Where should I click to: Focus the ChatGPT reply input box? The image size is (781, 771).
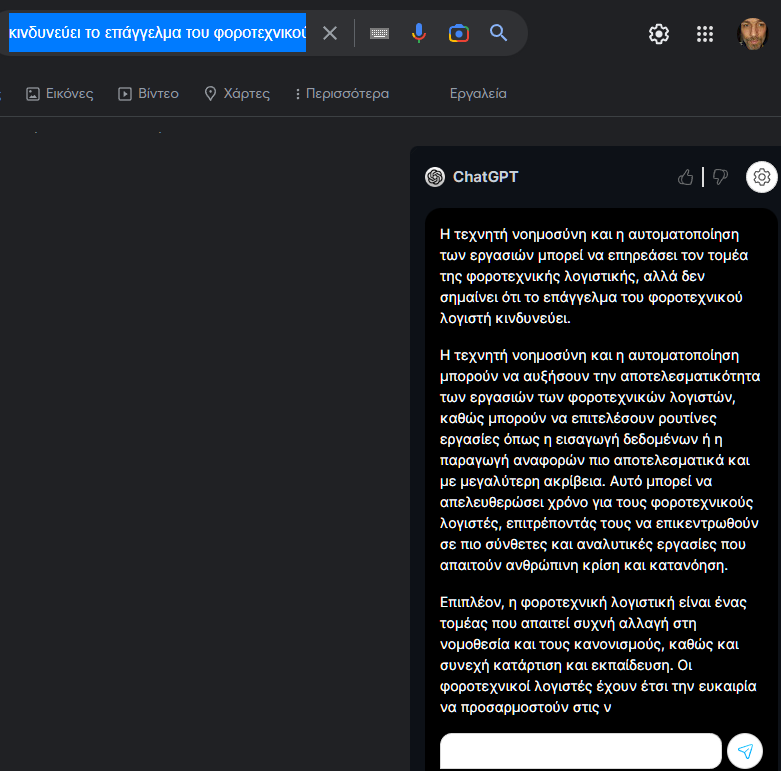(x=581, y=751)
